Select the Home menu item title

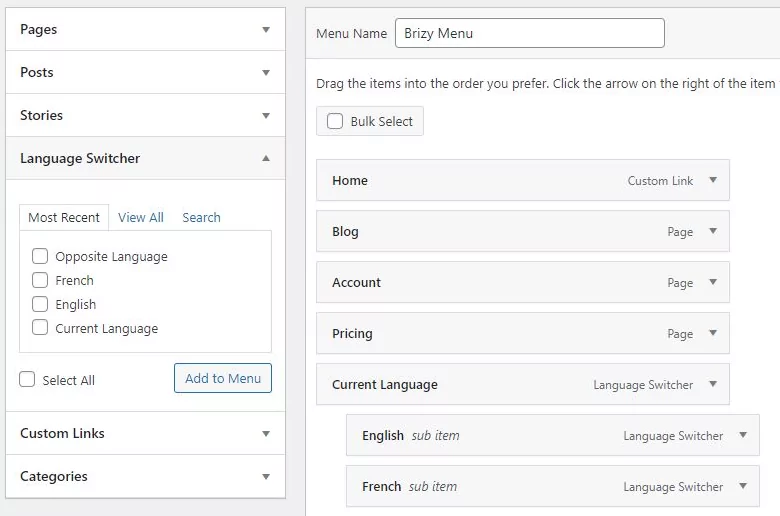(350, 181)
